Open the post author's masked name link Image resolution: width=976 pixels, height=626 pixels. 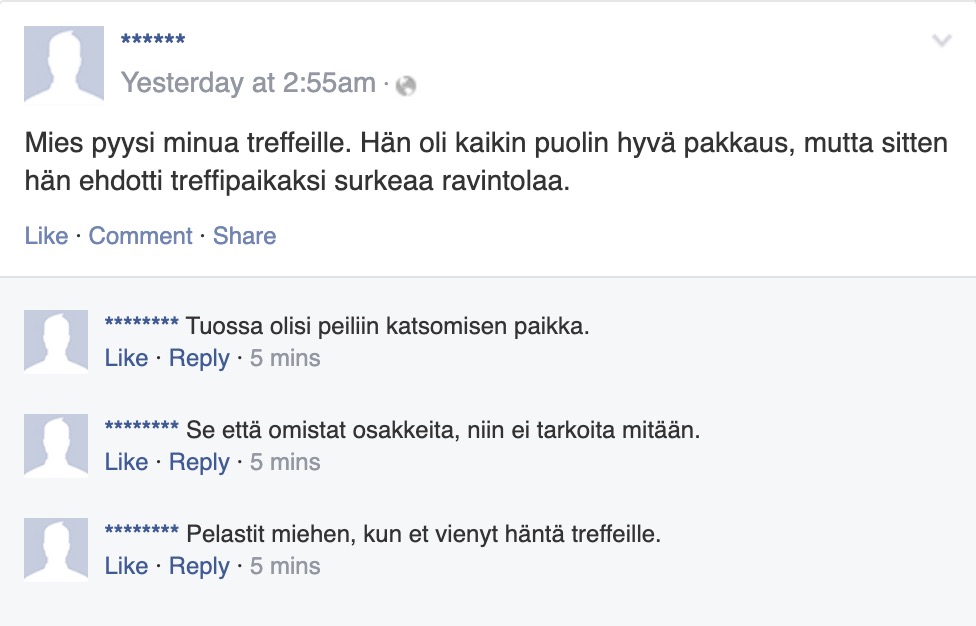pyautogui.click(x=153, y=41)
